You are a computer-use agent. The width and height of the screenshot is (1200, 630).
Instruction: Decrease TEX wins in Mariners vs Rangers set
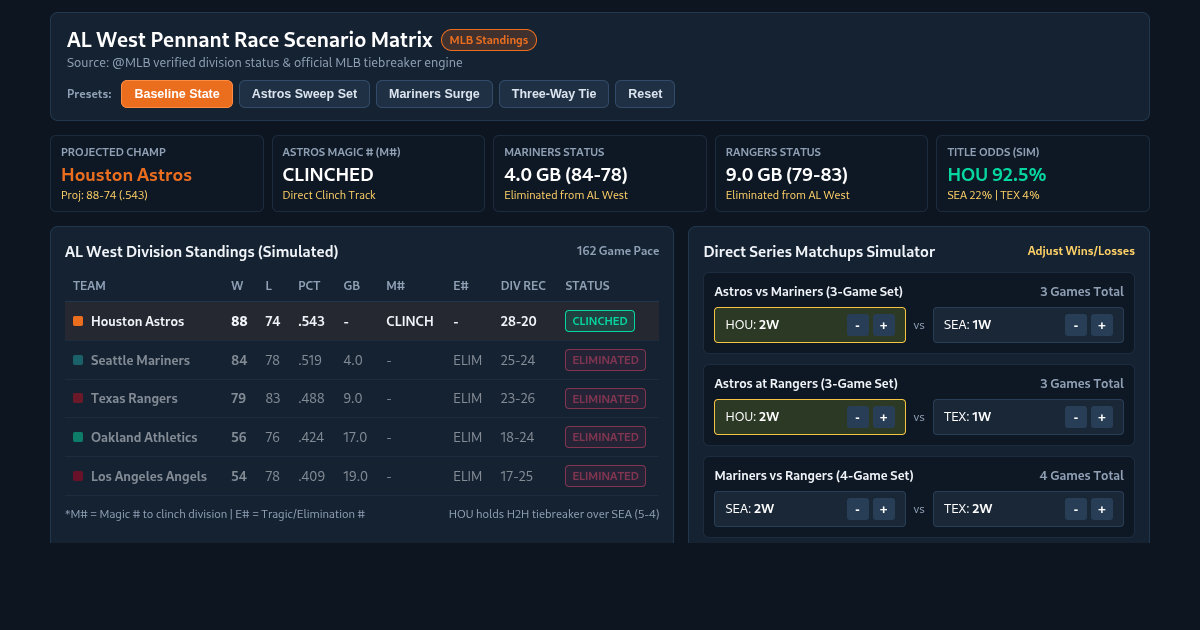tap(1076, 509)
